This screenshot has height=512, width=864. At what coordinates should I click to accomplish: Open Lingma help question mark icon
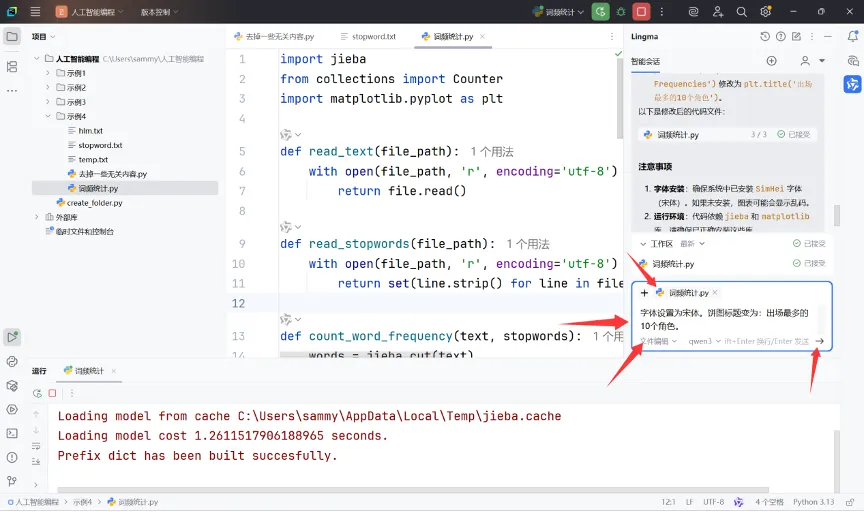pos(781,36)
